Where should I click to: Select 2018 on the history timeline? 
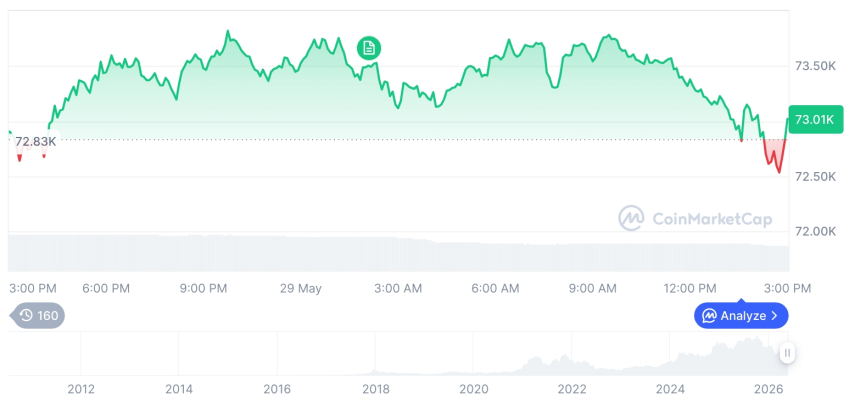(x=376, y=389)
